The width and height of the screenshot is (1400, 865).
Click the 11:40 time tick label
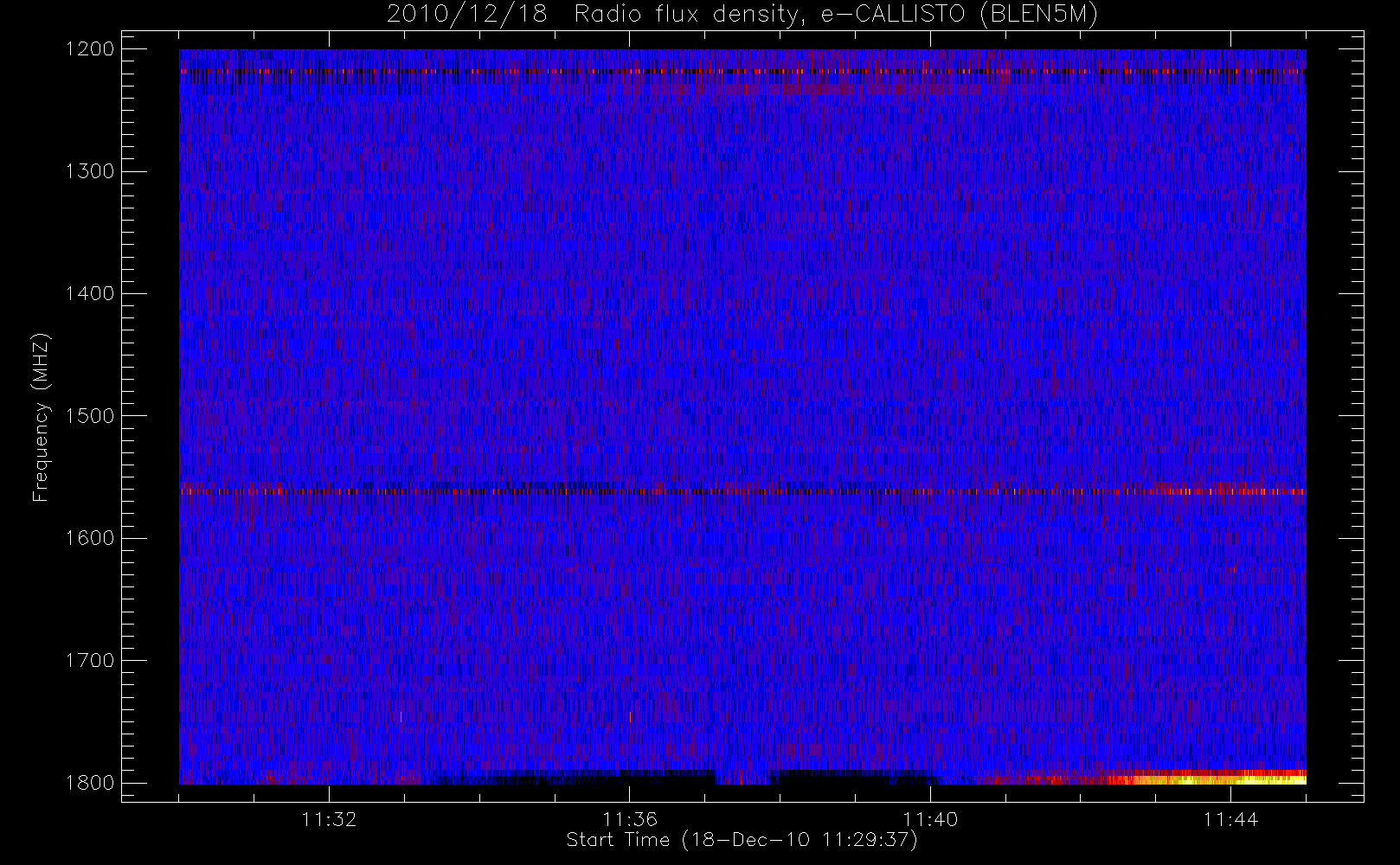[930, 819]
